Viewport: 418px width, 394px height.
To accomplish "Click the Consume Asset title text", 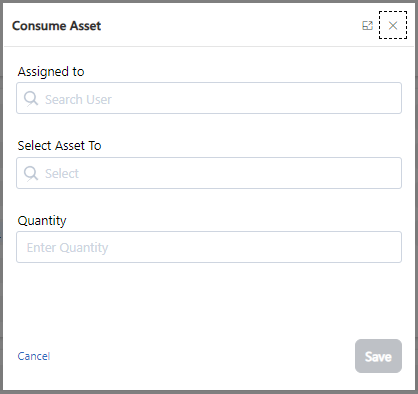I will coord(56,26).
